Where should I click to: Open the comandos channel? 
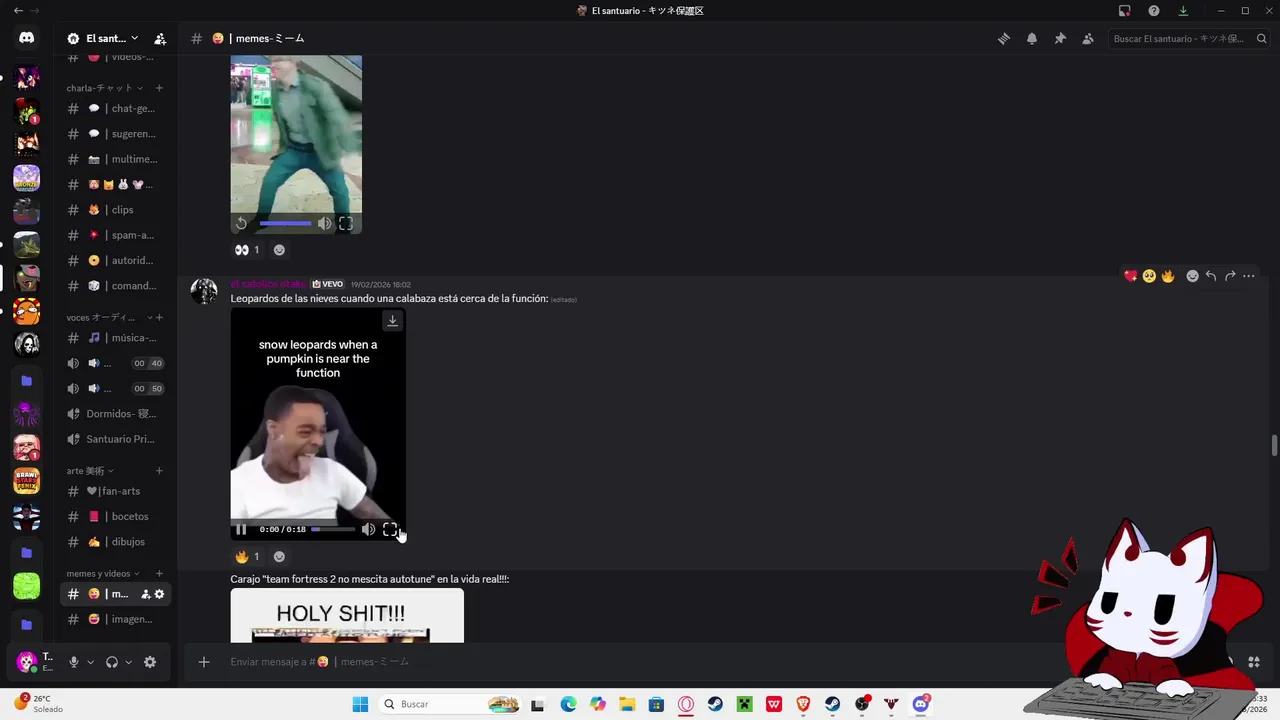point(114,286)
